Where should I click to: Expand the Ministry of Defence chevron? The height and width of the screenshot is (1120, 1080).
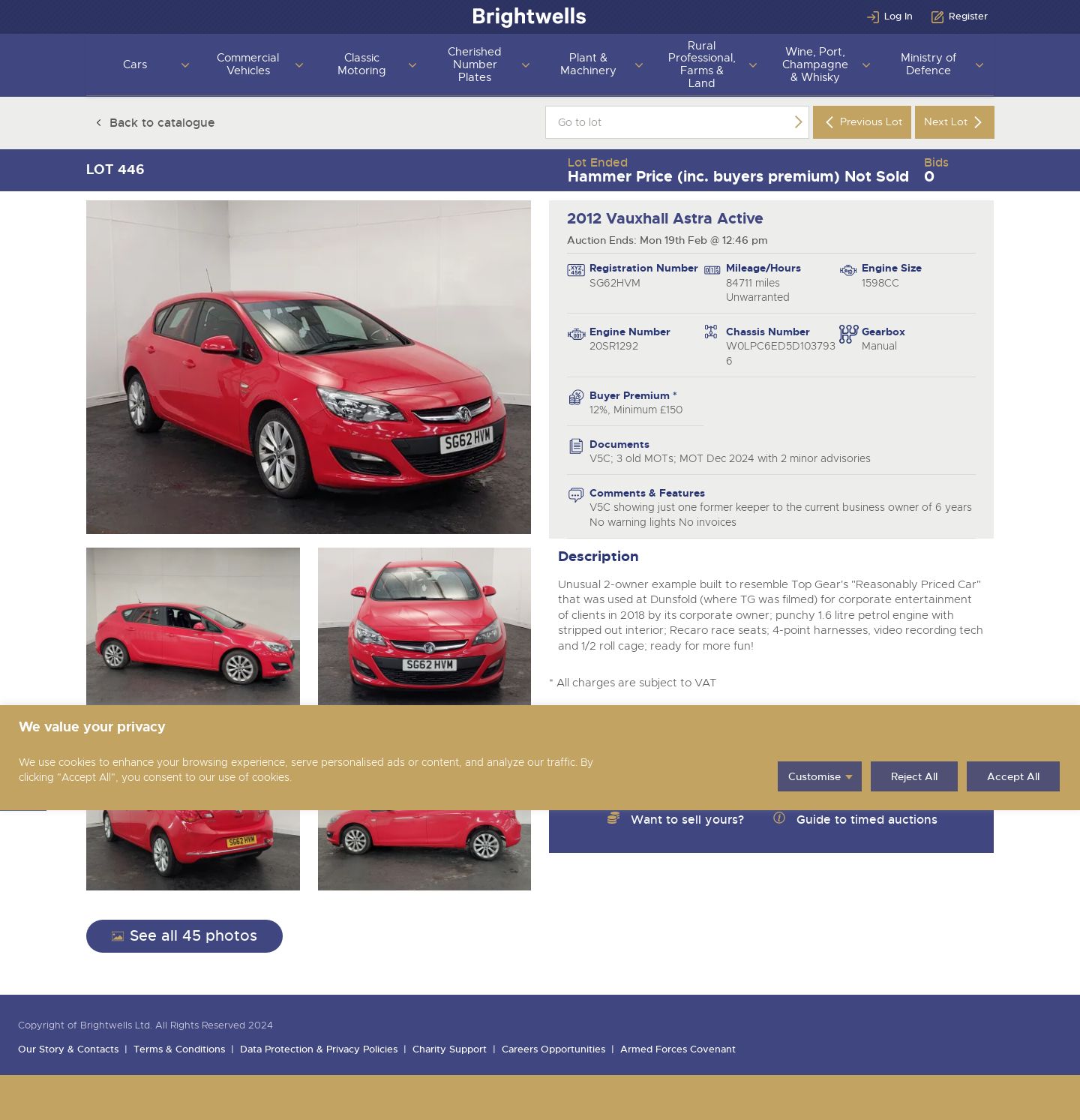point(979,65)
